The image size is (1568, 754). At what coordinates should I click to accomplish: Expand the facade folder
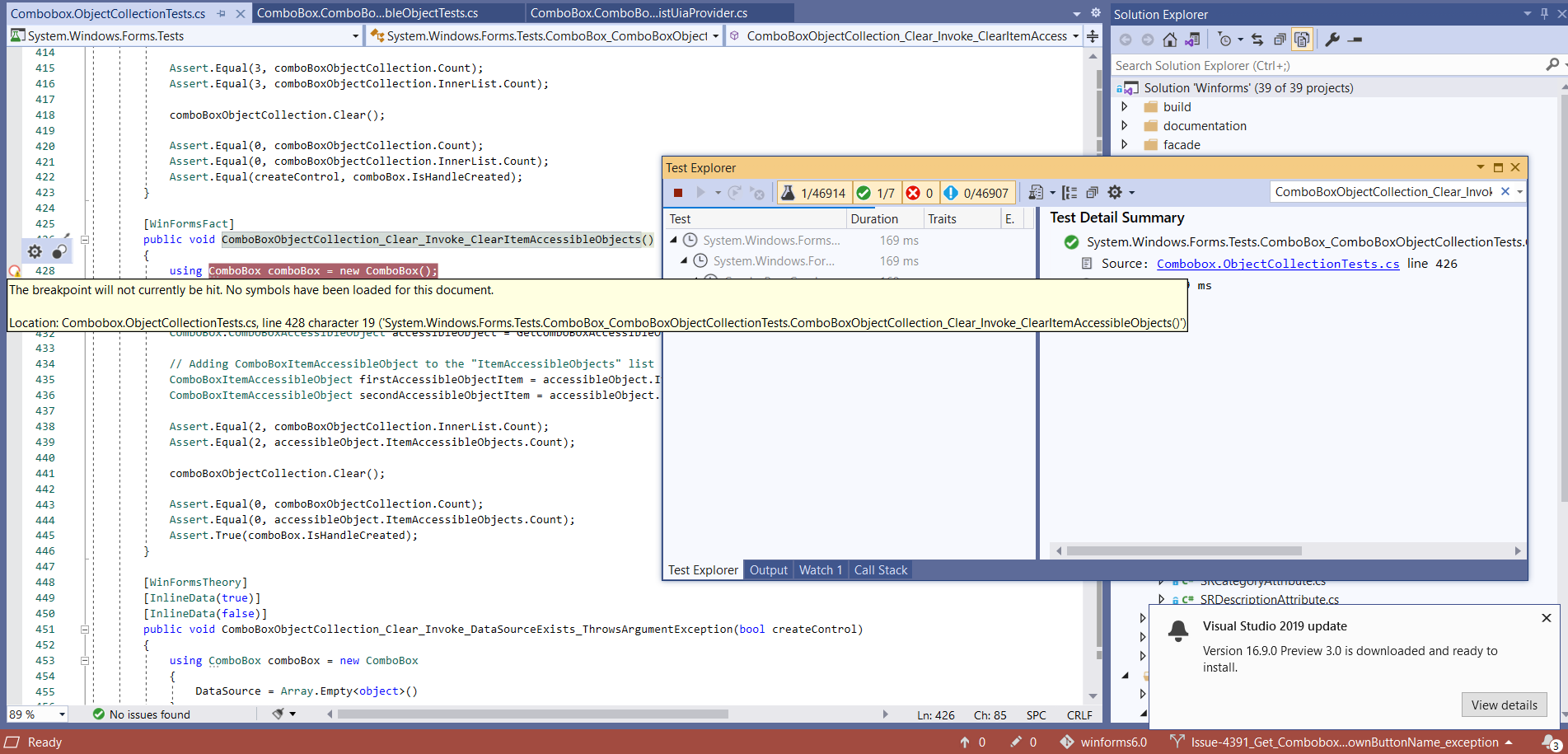(x=1125, y=145)
